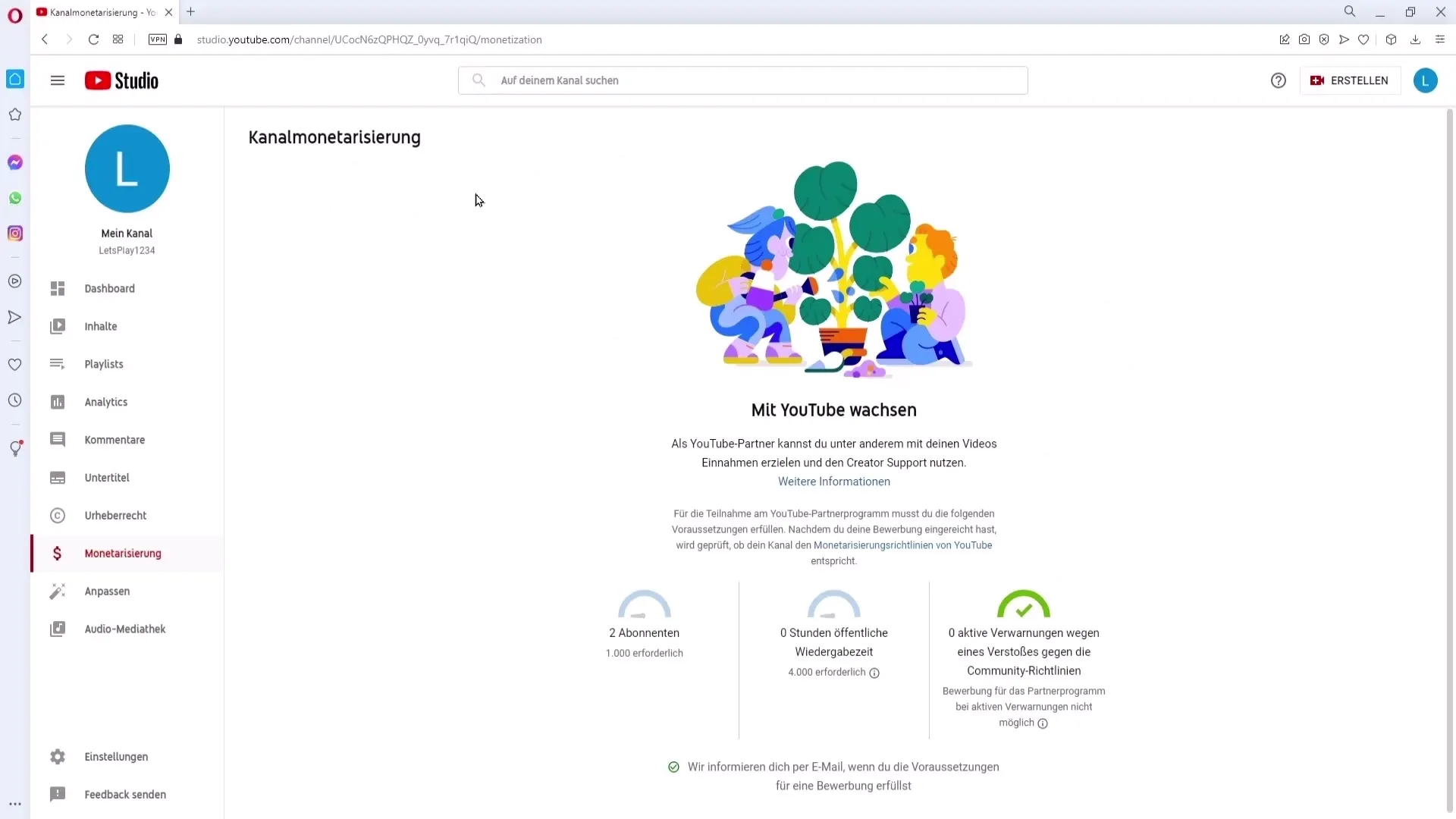
Task: Reload the page
Action: [x=93, y=39]
